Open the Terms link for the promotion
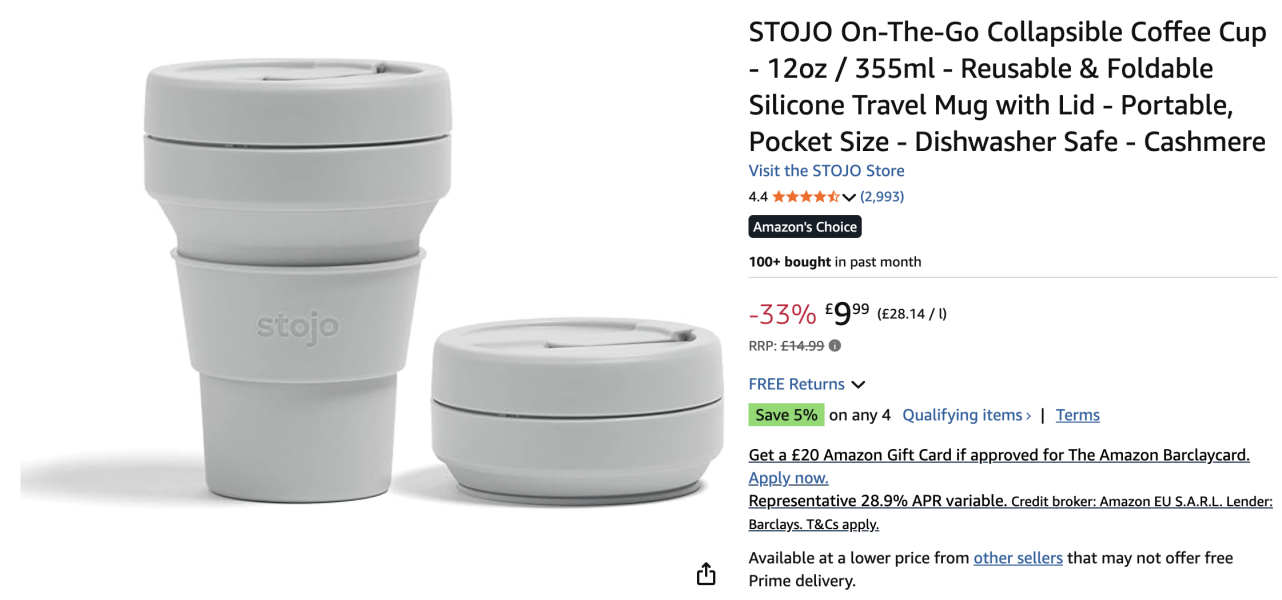The height and width of the screenshot is (600, 1282). 1077,415
